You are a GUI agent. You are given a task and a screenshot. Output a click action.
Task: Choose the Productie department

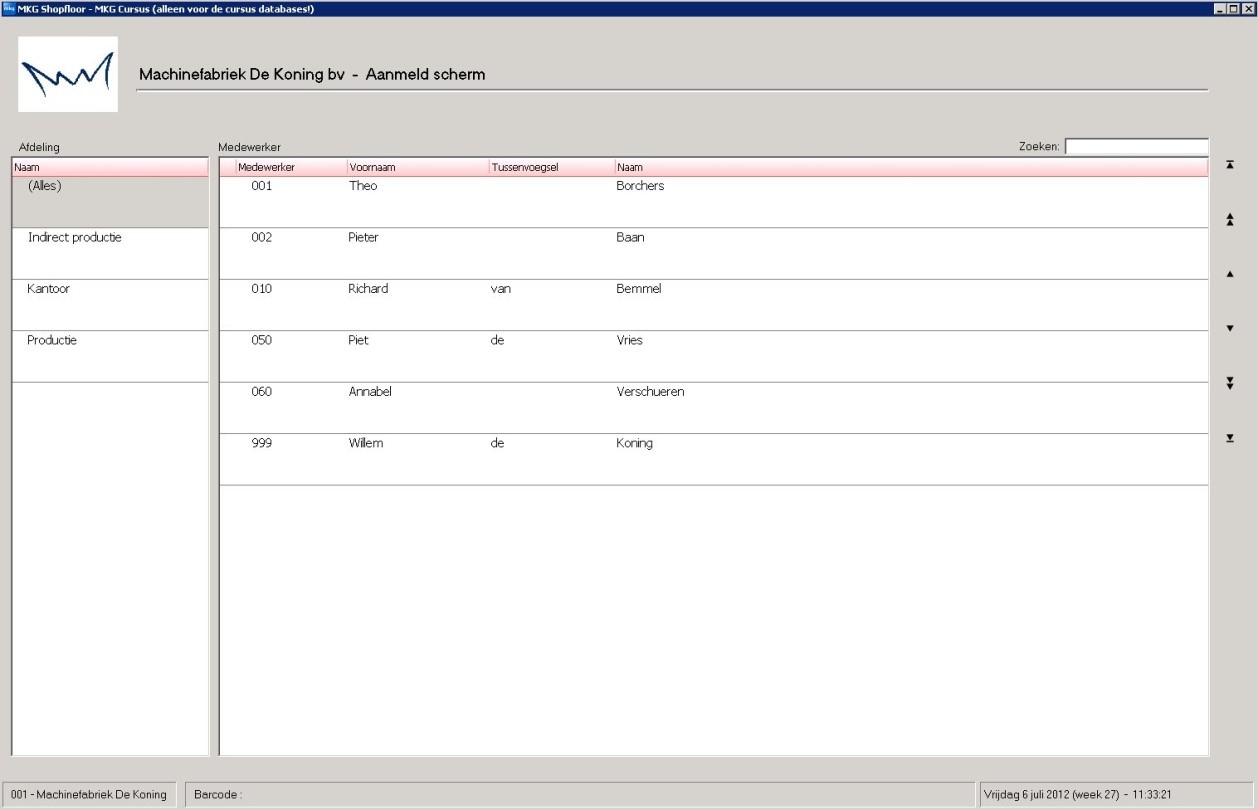[110, 357]
